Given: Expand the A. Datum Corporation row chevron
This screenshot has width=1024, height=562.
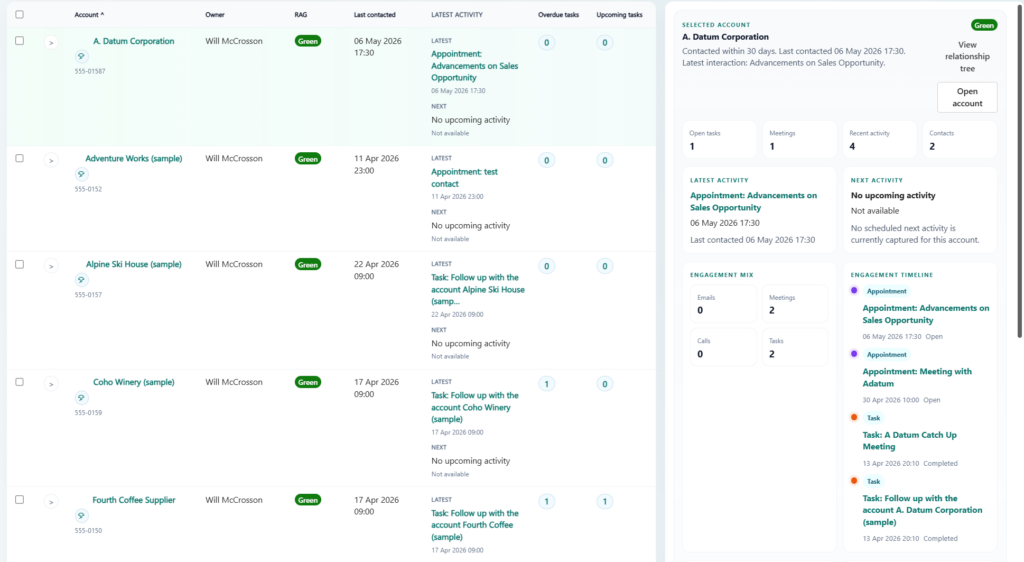Looking at the screenshot, I should point(51,43).
